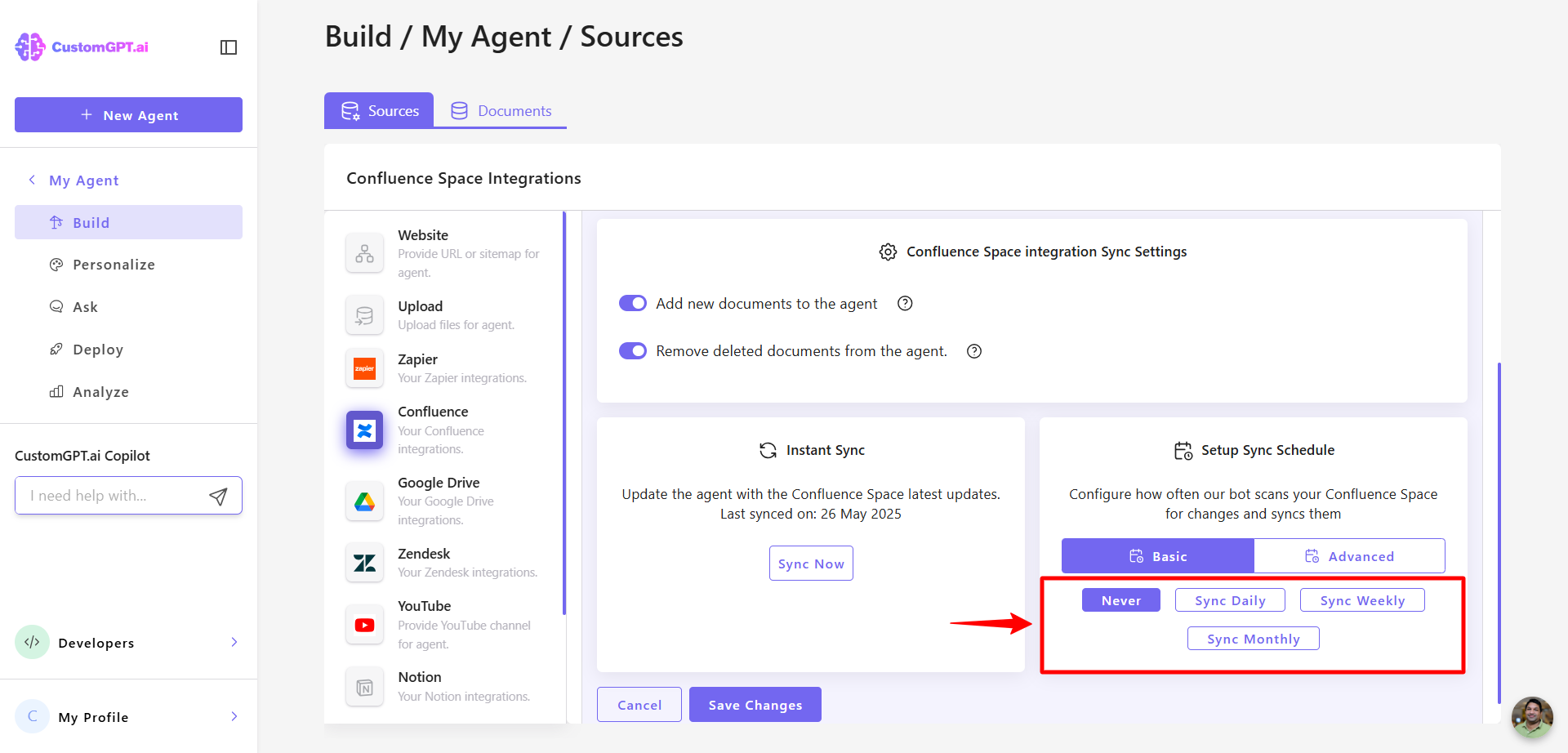
Task: Choose the Sync Monthly option
Action: tap(1254, 639)
